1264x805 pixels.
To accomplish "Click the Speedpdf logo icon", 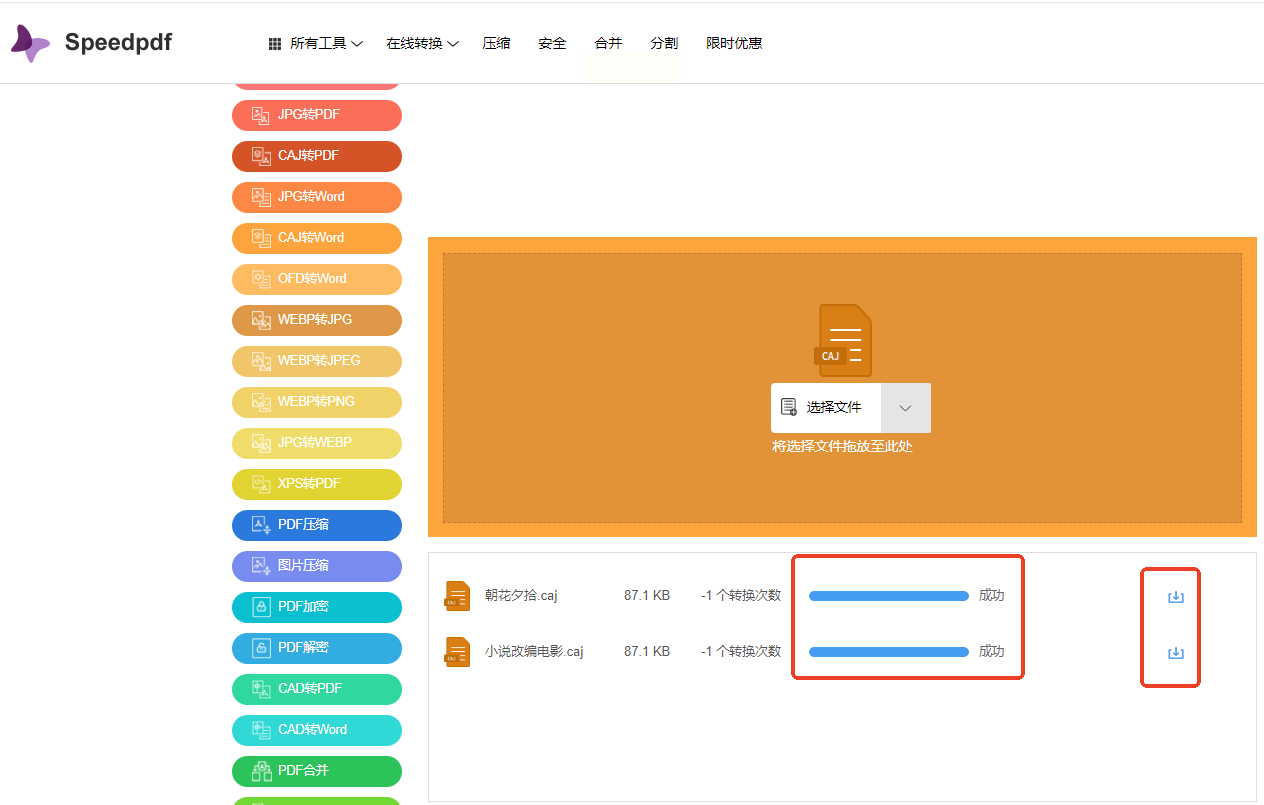I will tap(30, 43).
